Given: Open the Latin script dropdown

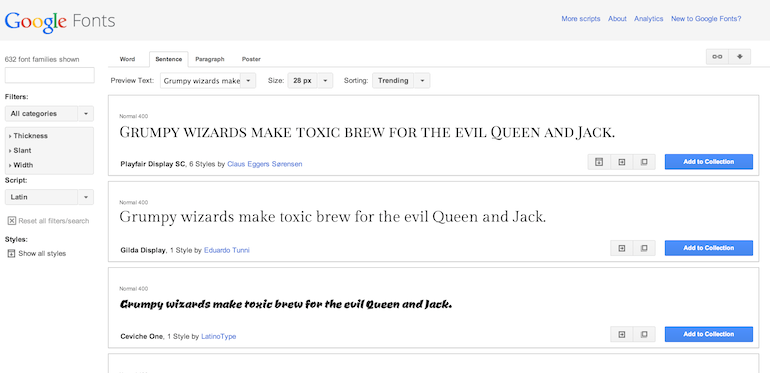Looking at the screenshot, I should coord(49,197).
